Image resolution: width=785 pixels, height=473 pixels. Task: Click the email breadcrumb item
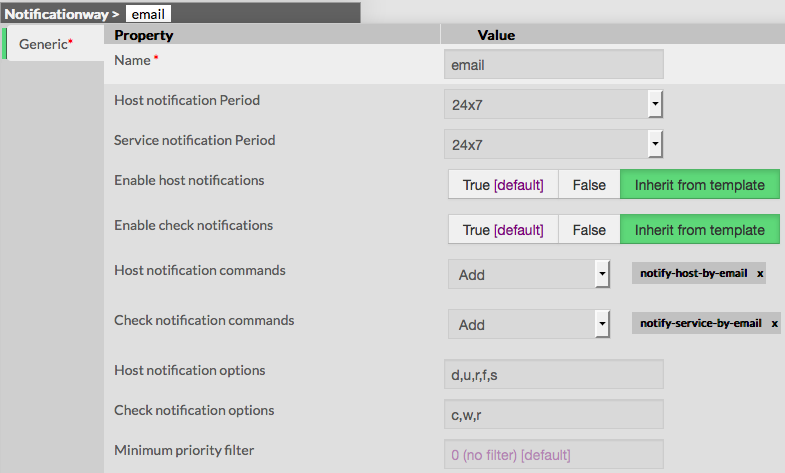point(147,14)
